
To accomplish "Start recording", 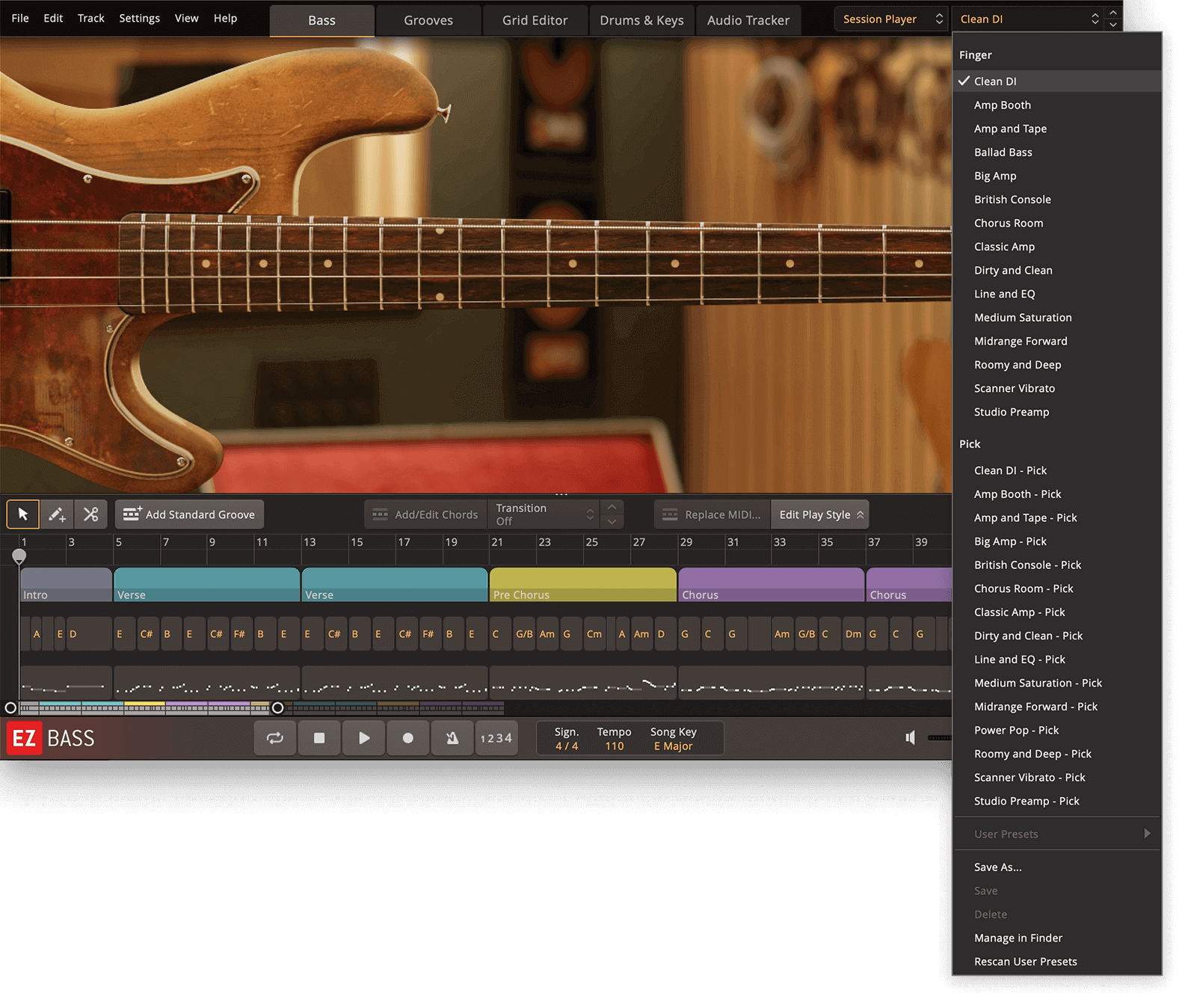I will pos(408,738).
